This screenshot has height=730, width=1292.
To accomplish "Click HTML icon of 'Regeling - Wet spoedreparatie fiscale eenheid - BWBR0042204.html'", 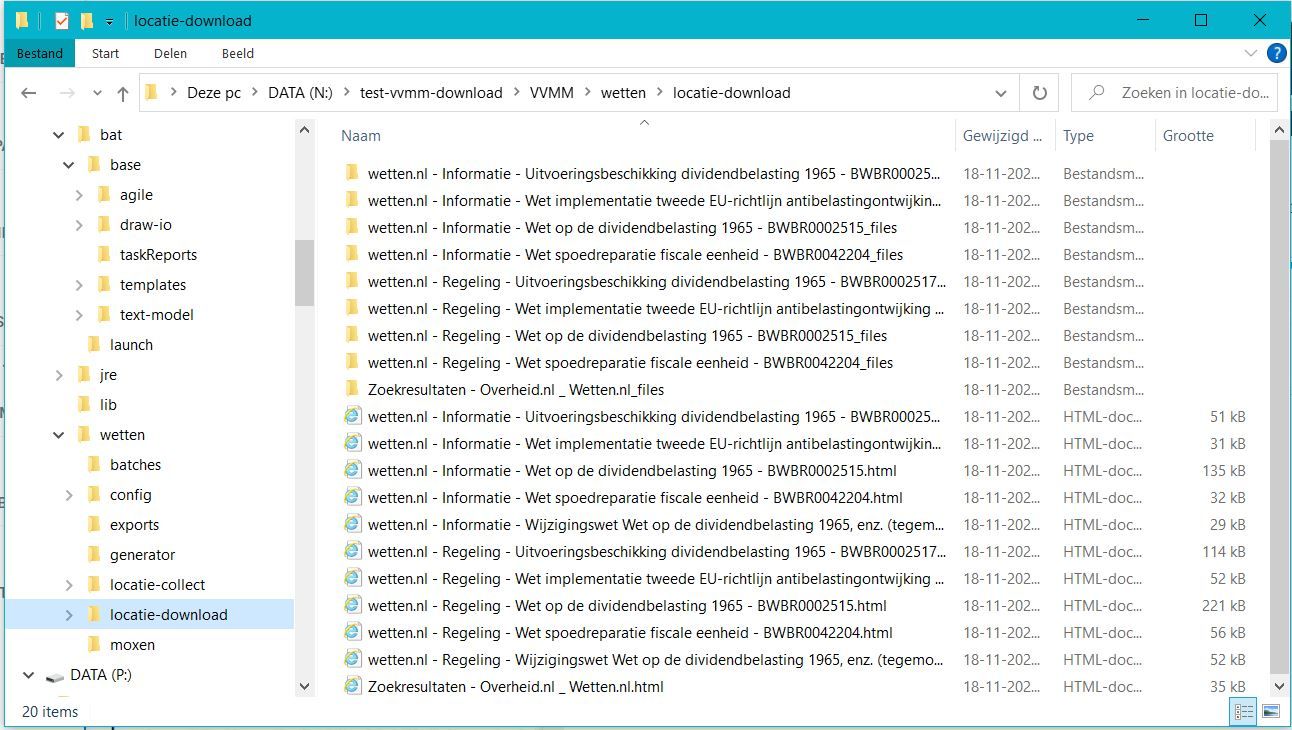I will [x=352, y=632].
